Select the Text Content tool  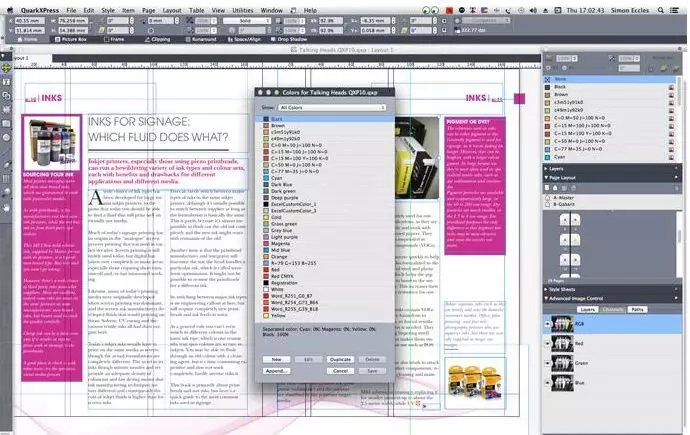tap(6, 82)
